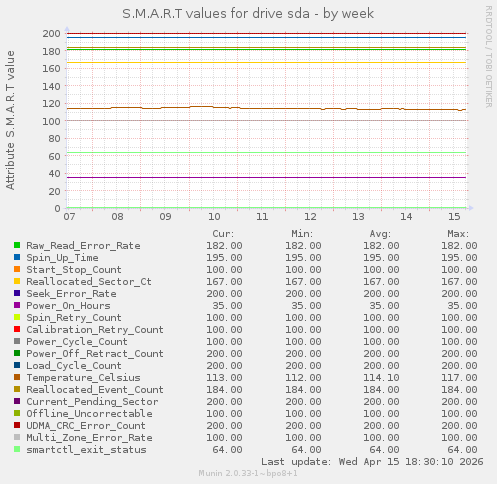This screenshot has width=497, height=484.
Task: Click the Reallocated_Event_Count legend label
Action: pyautogui.click(x=95, y=390)
